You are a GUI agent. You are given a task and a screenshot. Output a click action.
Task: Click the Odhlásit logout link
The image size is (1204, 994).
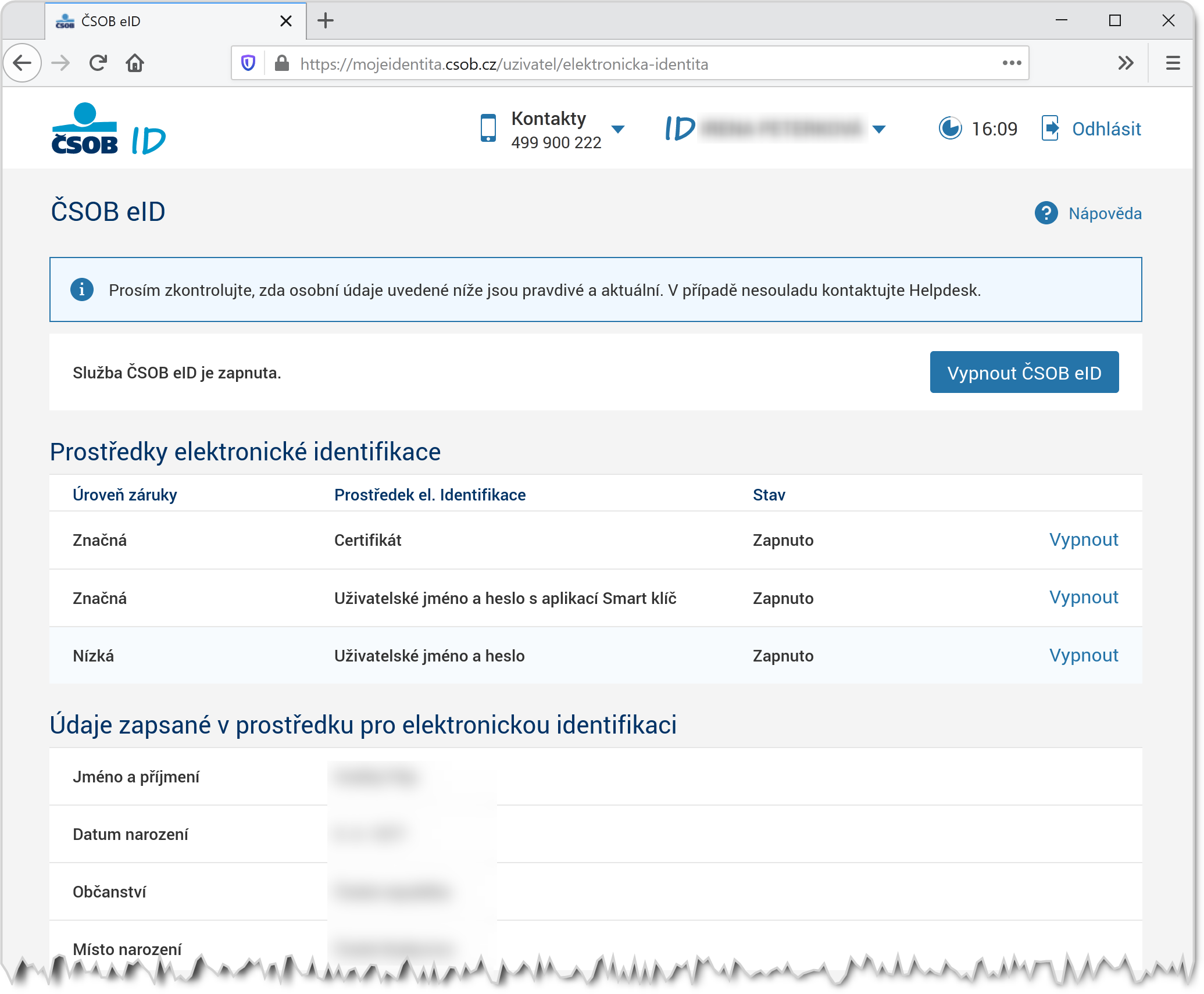[x=1106, y=129]
